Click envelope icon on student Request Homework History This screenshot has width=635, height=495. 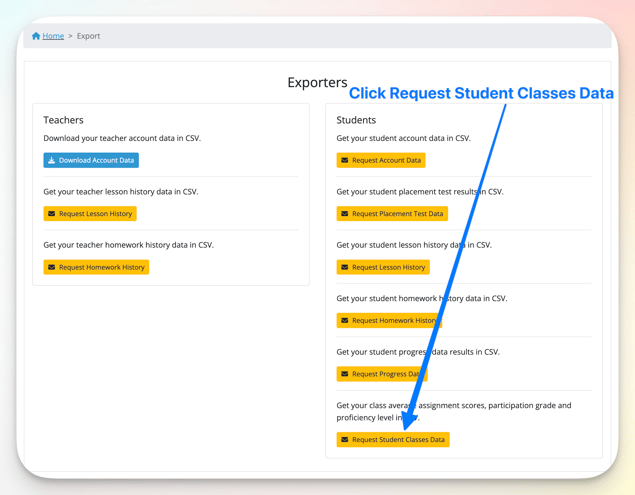345,321
